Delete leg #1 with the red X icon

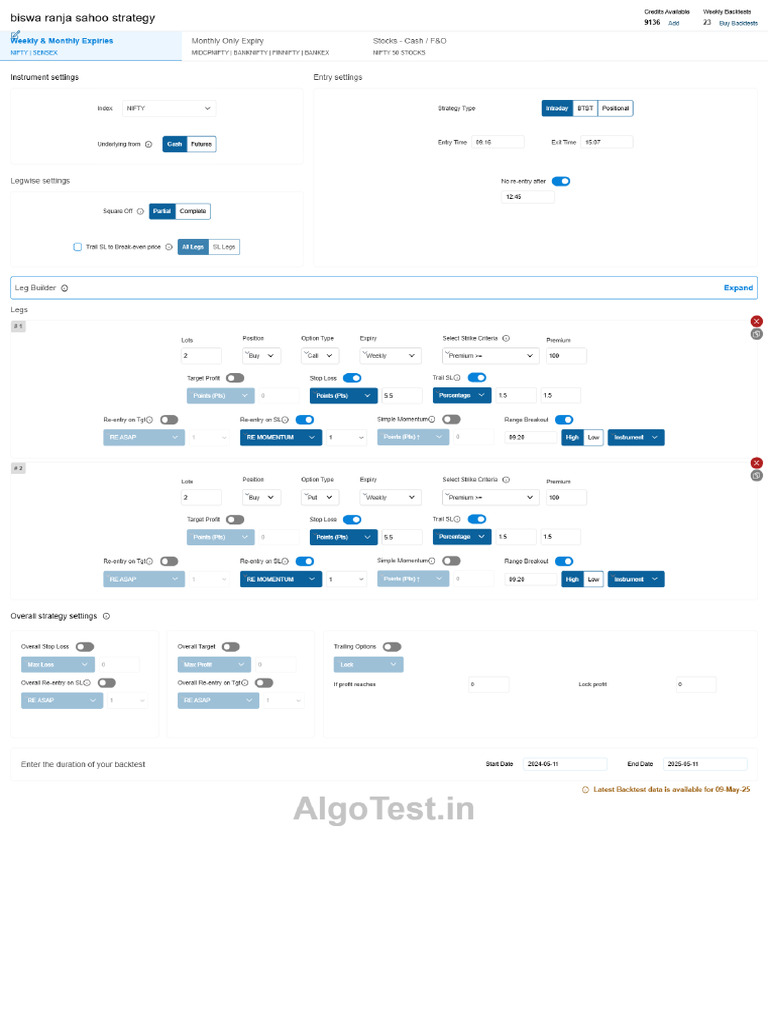coord(756,321)
